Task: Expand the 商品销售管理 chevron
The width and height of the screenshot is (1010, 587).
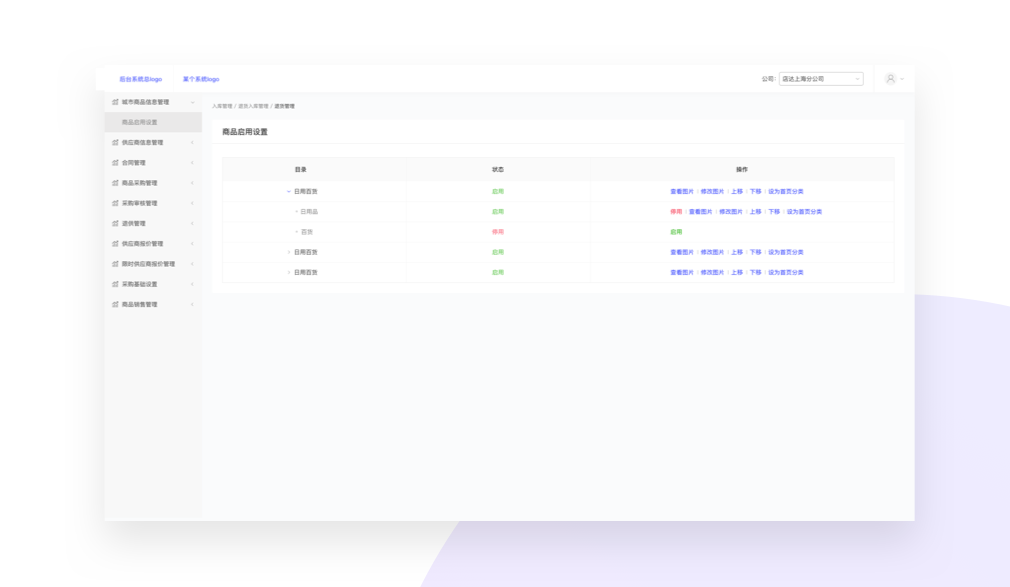Action: click(192, 304)
